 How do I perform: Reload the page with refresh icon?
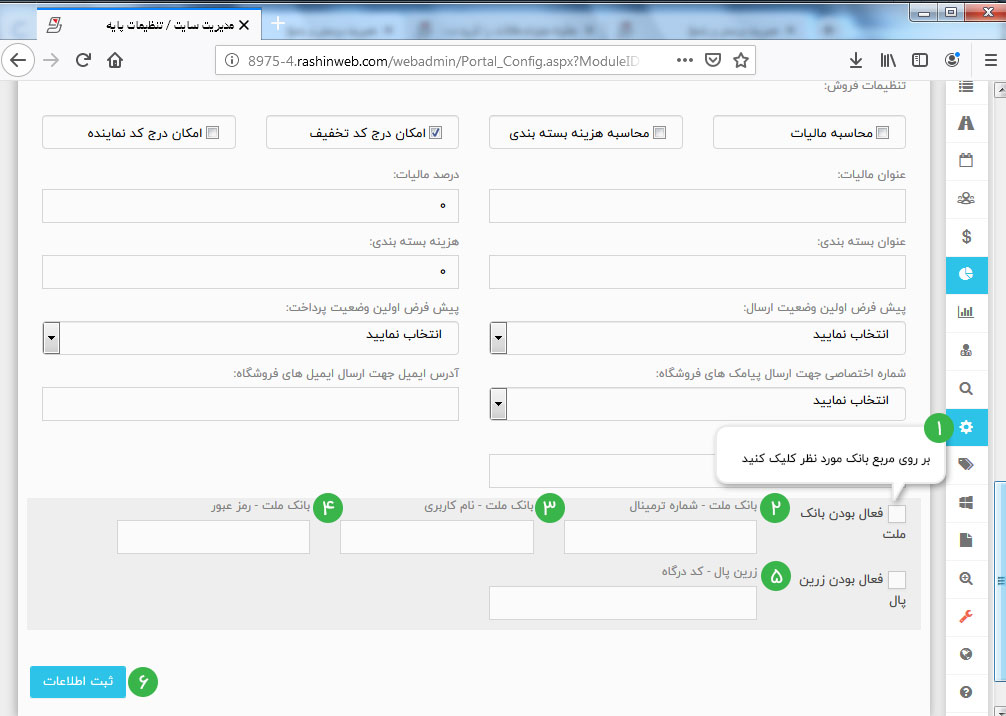tap(83, 60)
